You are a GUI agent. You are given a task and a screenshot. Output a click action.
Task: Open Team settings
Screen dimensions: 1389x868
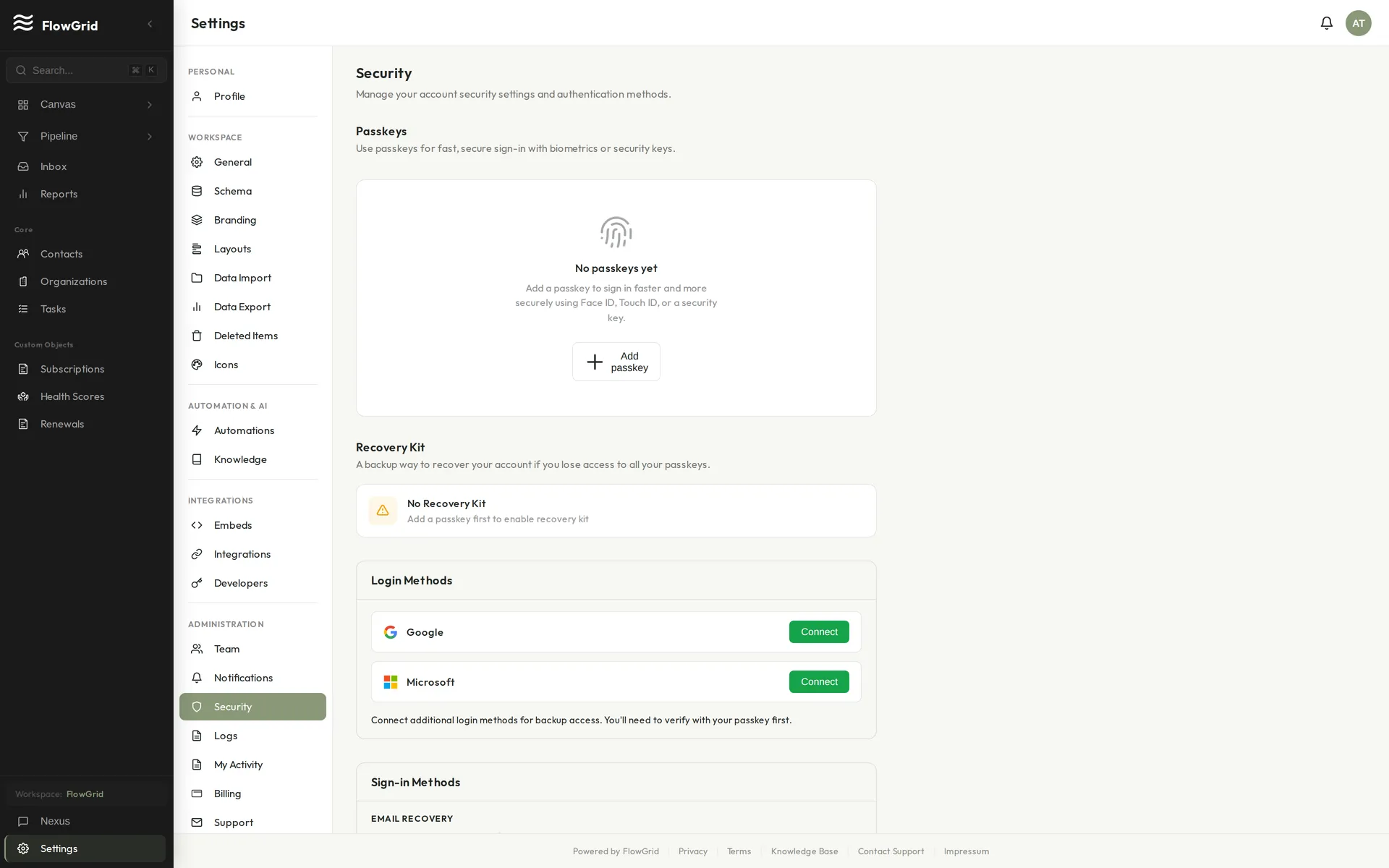coord(252,649)
